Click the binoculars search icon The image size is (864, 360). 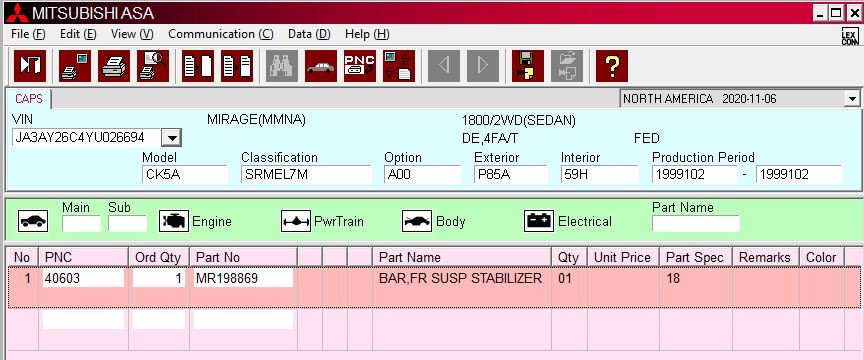click(x=282, y=66)
